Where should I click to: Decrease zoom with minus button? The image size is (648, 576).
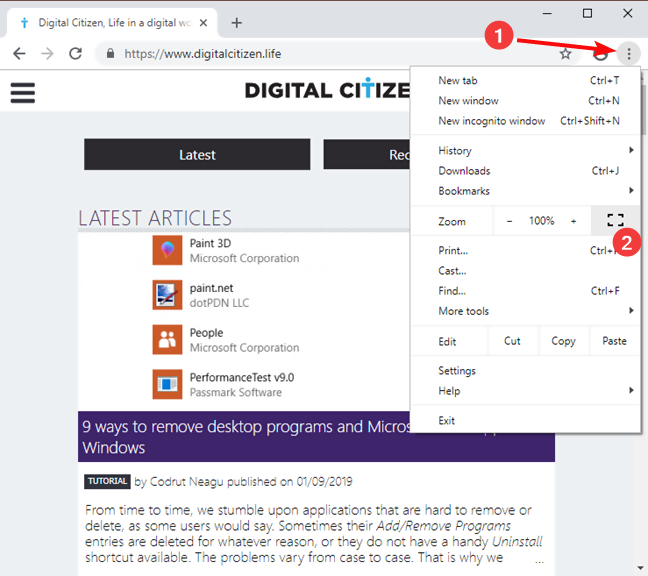click(x=510, y=221)
